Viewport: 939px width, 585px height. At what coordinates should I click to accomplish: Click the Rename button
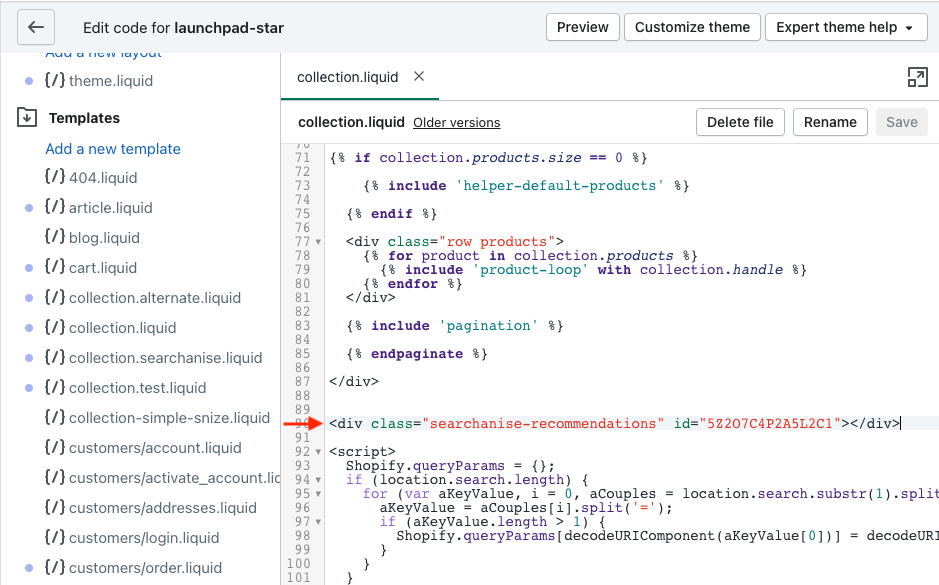click(830, 122)
